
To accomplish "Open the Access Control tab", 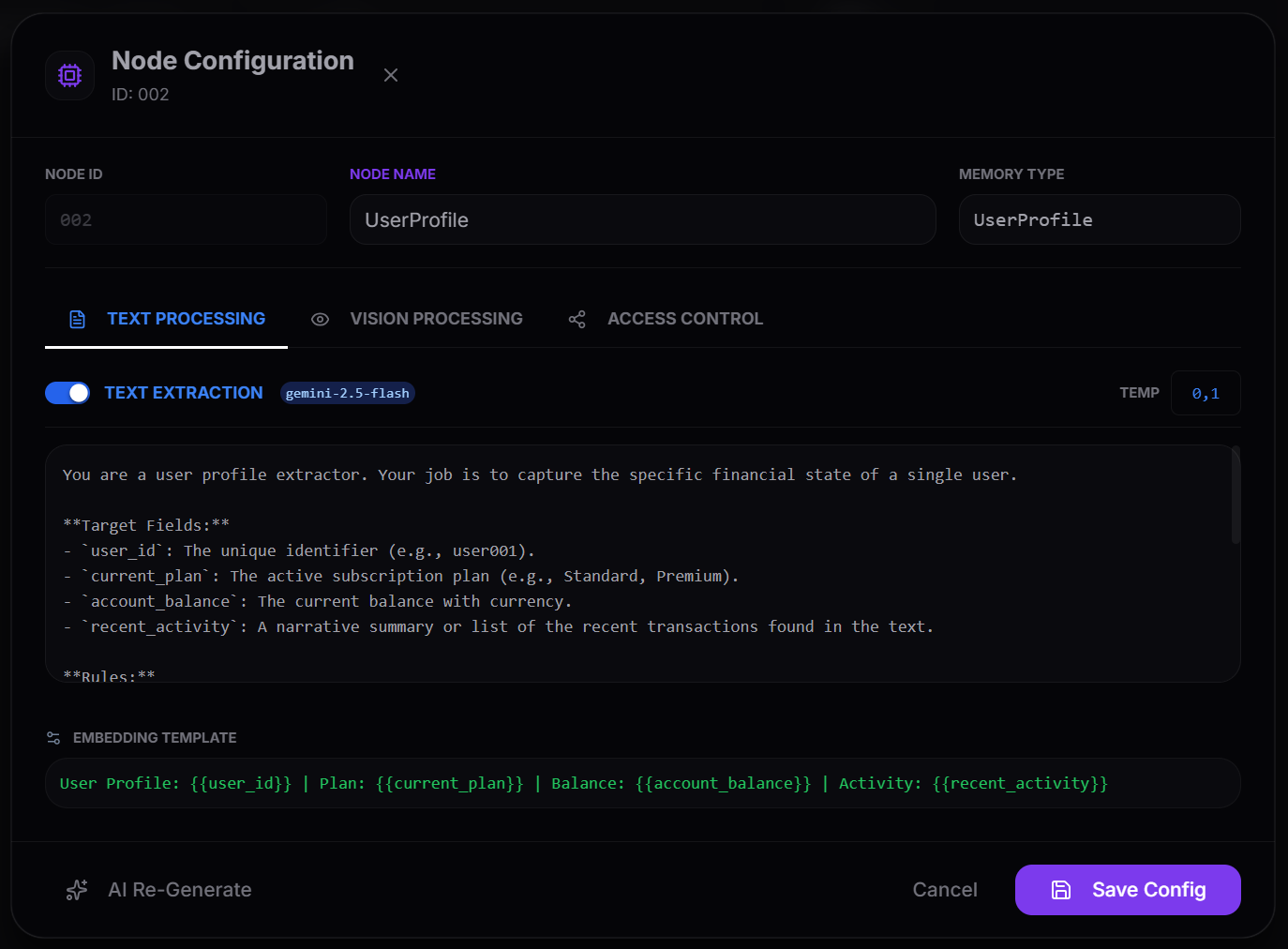I will point(685,318).
